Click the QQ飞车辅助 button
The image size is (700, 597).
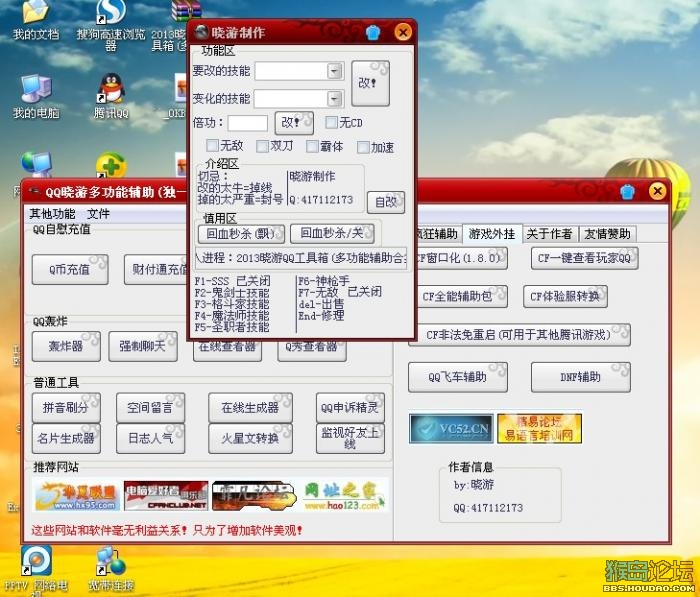[x=458, y=377]
